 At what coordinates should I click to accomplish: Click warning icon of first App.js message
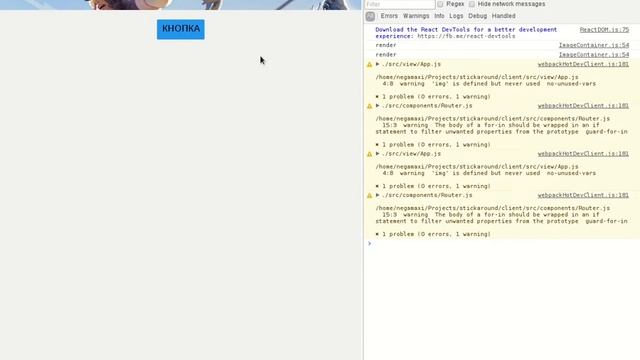(370, 64)
